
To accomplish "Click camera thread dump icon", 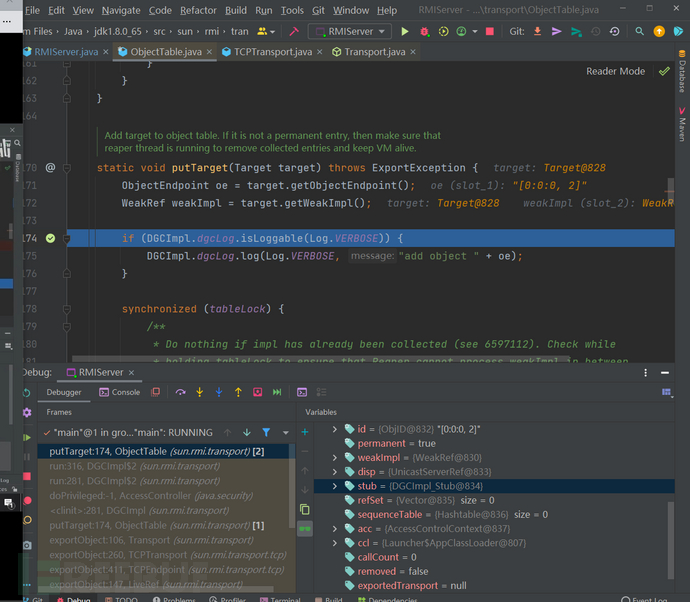I will click(x=27, y=545).
